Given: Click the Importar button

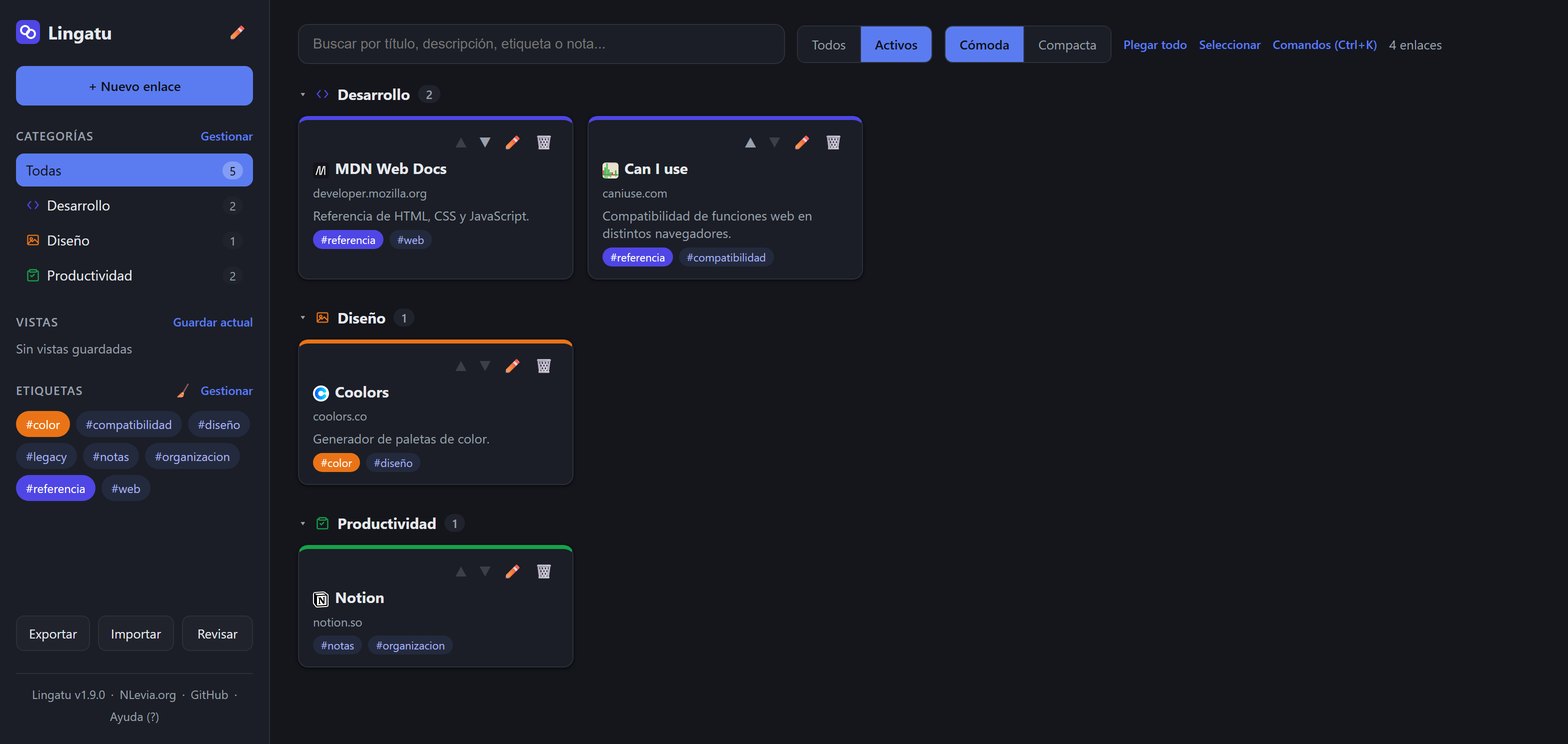Looking at the screenshot, I should (x=136, y=634).
